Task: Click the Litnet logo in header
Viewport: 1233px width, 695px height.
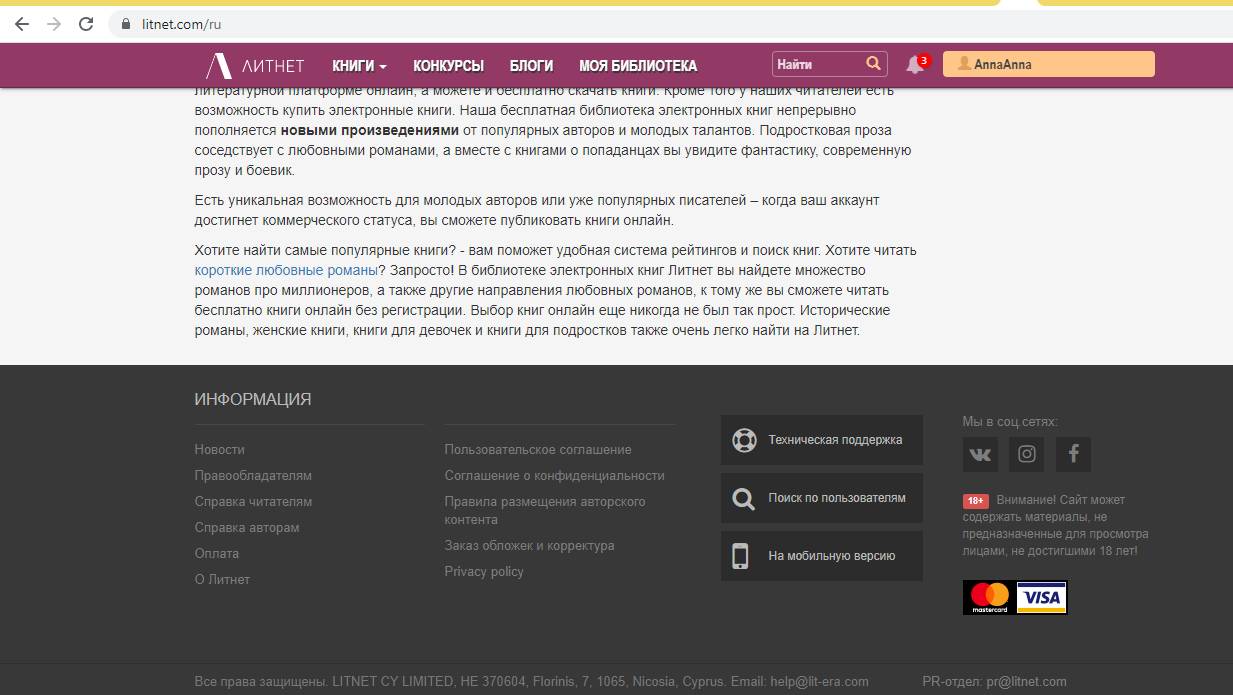Action: [254, 65]
